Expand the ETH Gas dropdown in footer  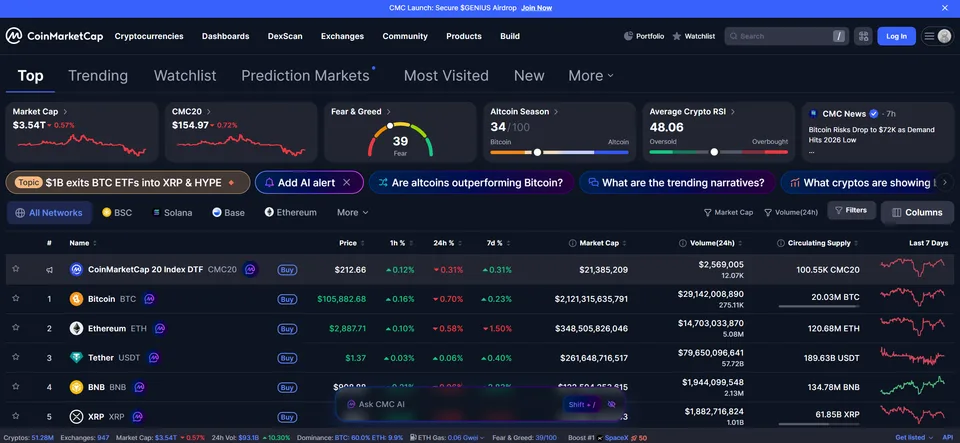coord(447,438)
